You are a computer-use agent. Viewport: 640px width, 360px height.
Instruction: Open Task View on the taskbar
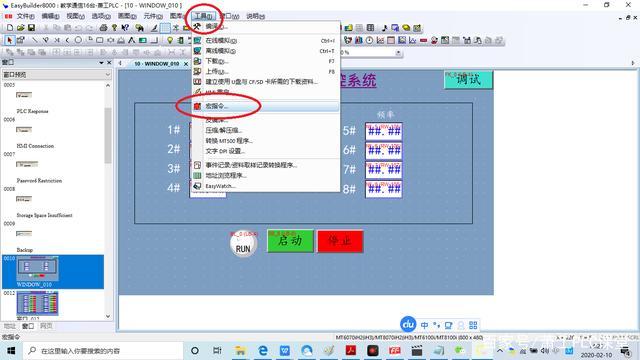pos(217,351)
